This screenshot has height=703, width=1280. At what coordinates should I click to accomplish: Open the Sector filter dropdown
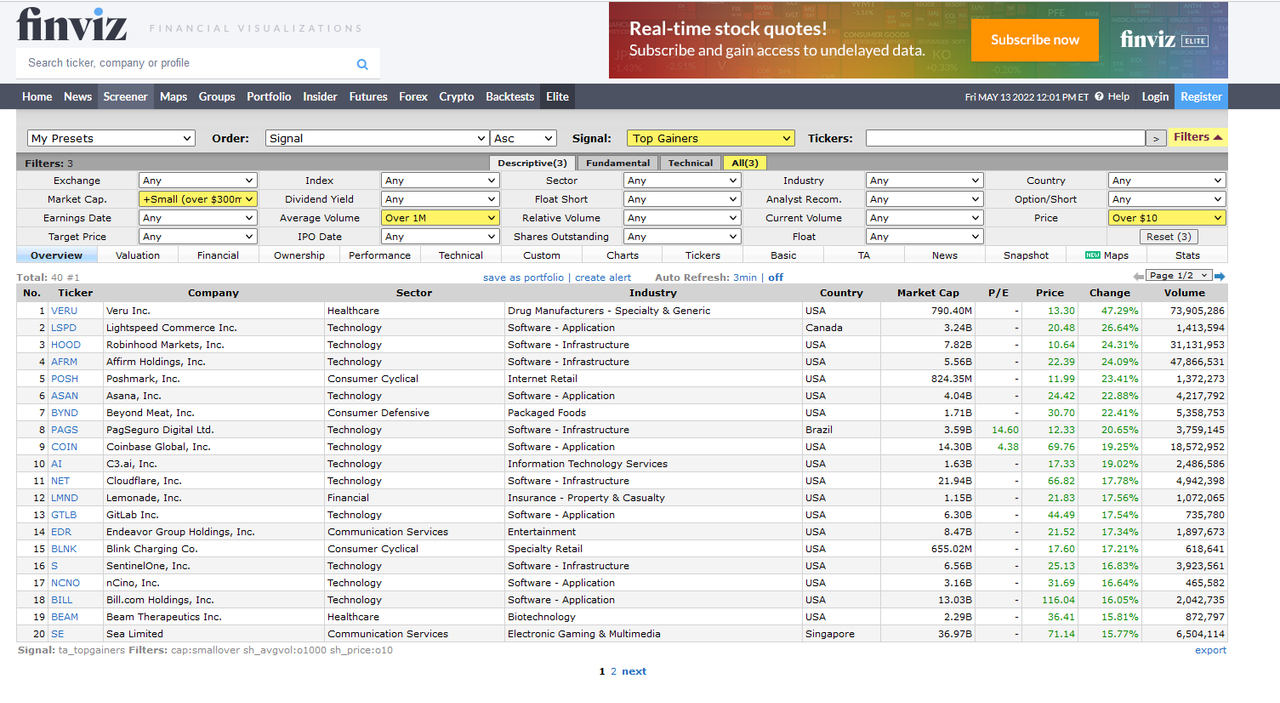682,181
